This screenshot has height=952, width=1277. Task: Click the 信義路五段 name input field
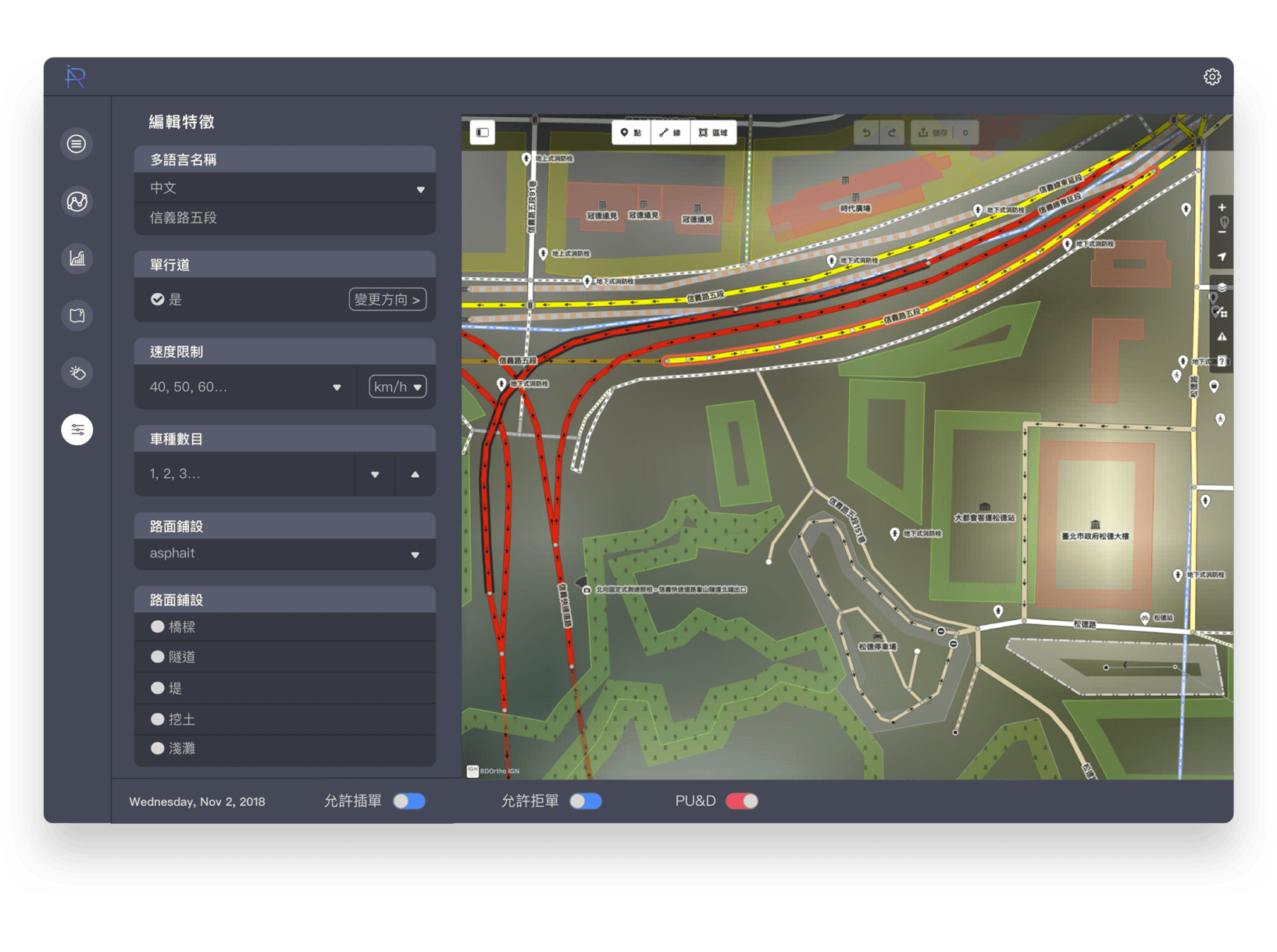[x=285, y=218]
